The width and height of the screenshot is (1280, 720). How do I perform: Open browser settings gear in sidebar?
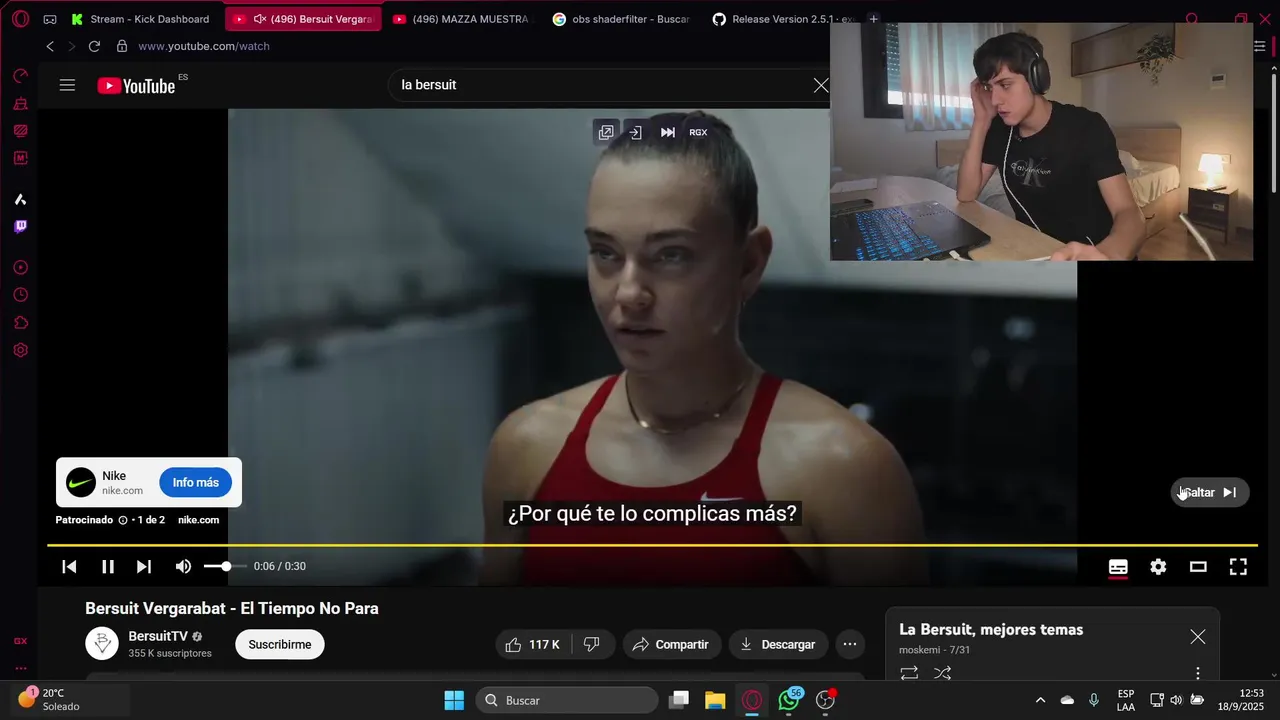click(x=20, y=350)
